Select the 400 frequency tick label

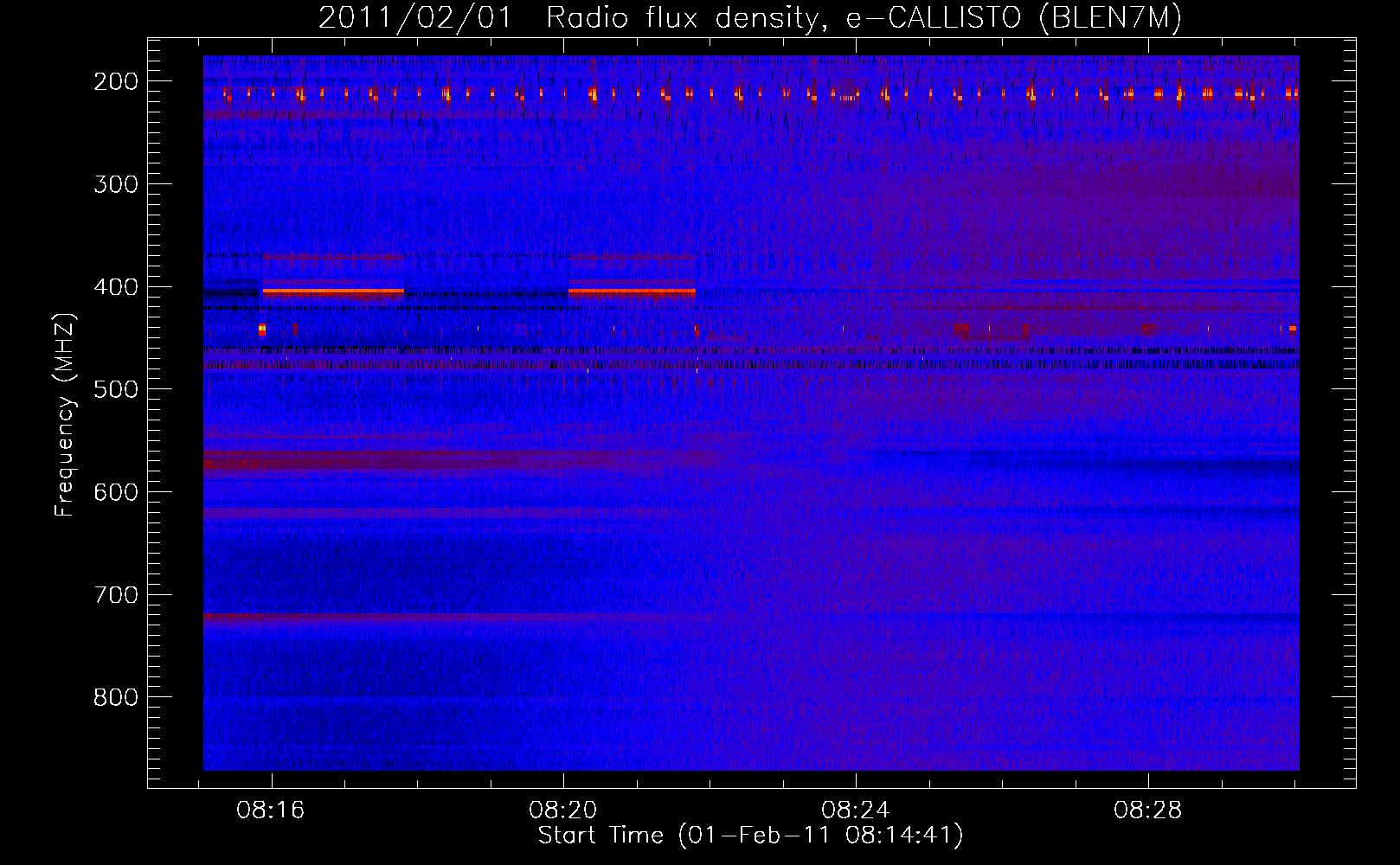(x=115, y=287)
